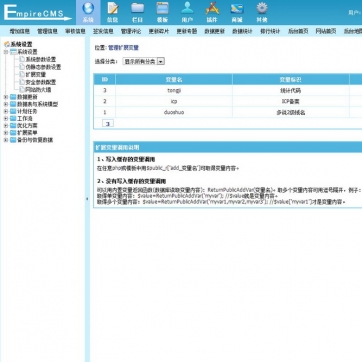Viewport: 362px width, 362px height.
Task: Click folder icon of 数据表与系统模型 node
Action: (x=13, y=104)
